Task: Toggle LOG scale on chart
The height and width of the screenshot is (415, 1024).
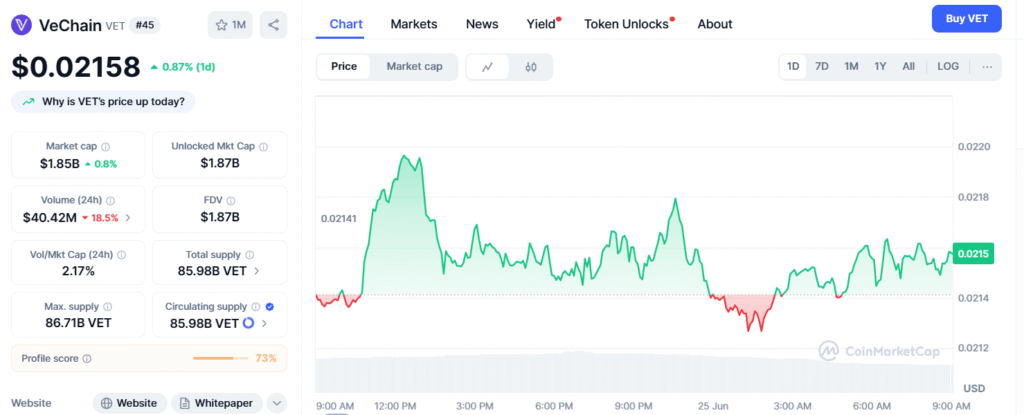Action: tap(948, 67)
